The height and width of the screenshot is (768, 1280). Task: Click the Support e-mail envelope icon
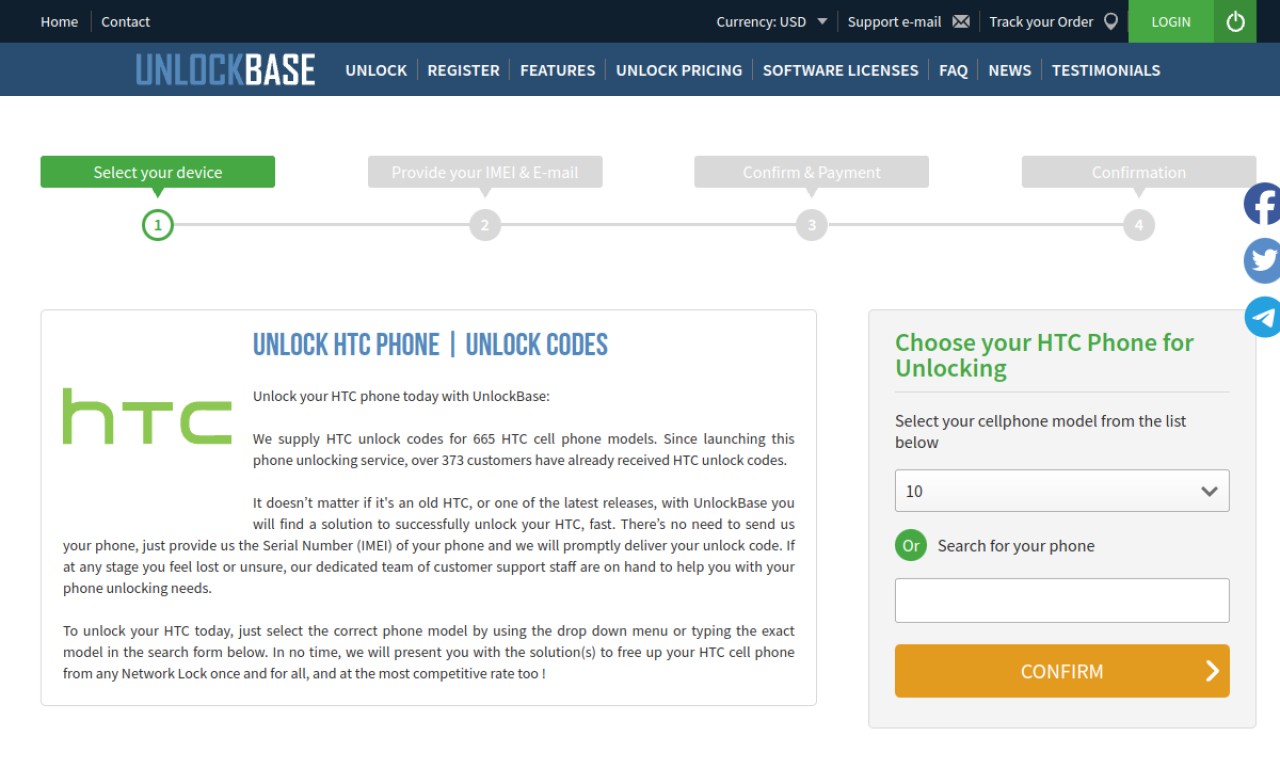(x=961, y=22)
